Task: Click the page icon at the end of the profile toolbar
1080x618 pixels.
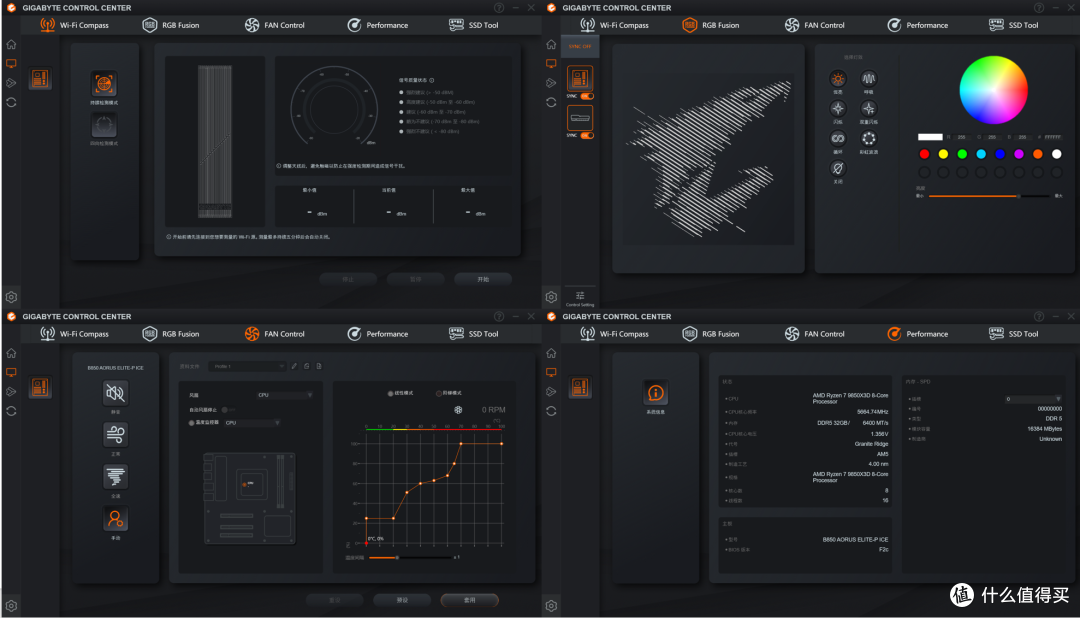Action: [x=319, y=367]
